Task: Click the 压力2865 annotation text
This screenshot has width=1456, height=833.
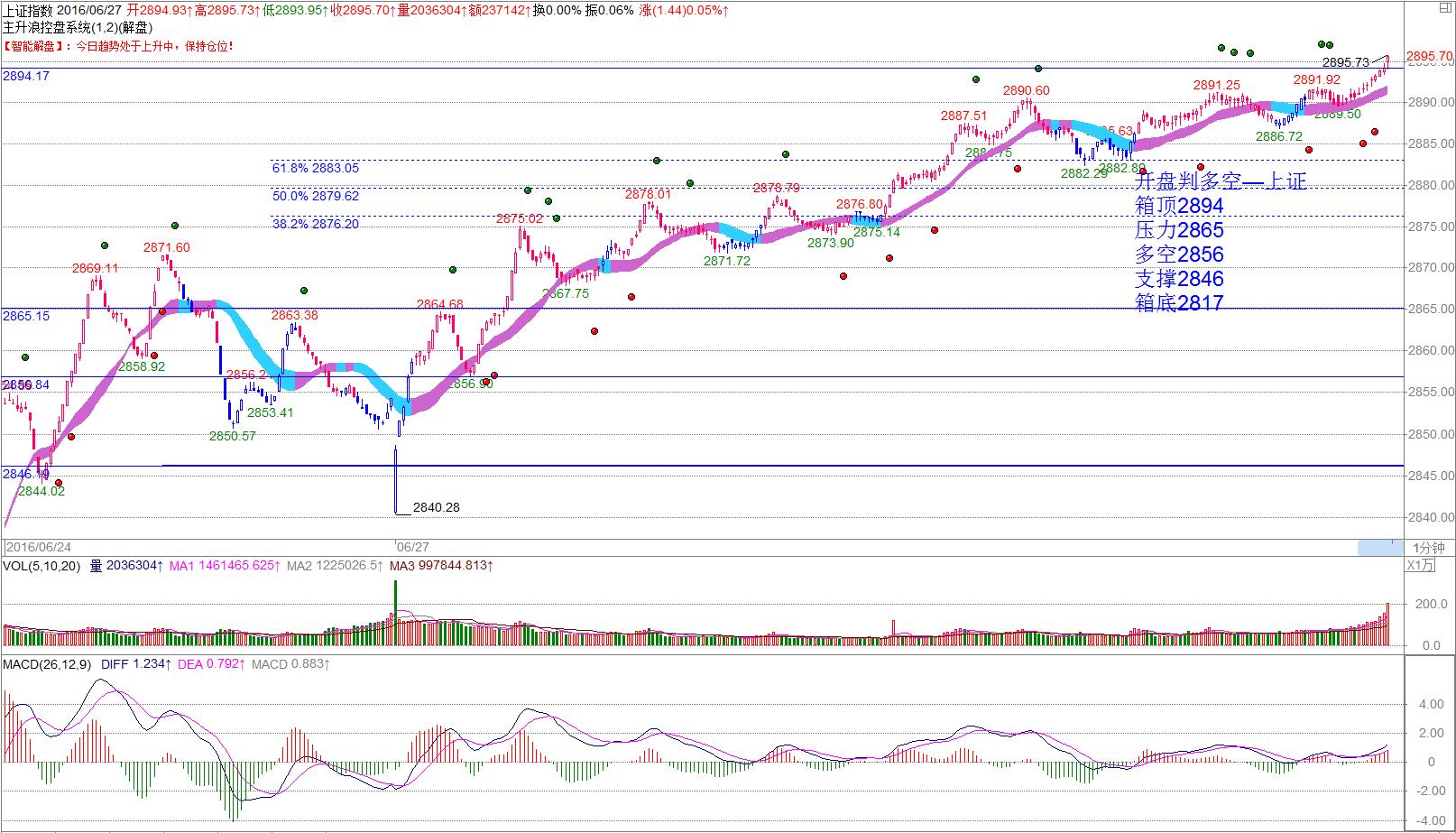Action: click(x=1179, y=230)
